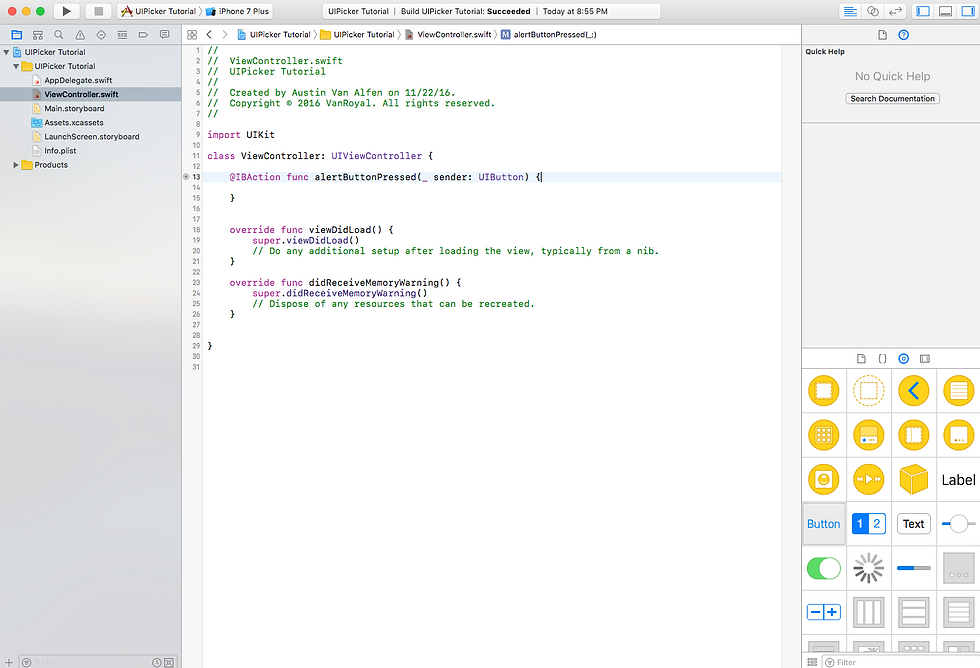Pick the Label object in library
980x668 pixels.
pyautogui.click(x=958, y=480)
